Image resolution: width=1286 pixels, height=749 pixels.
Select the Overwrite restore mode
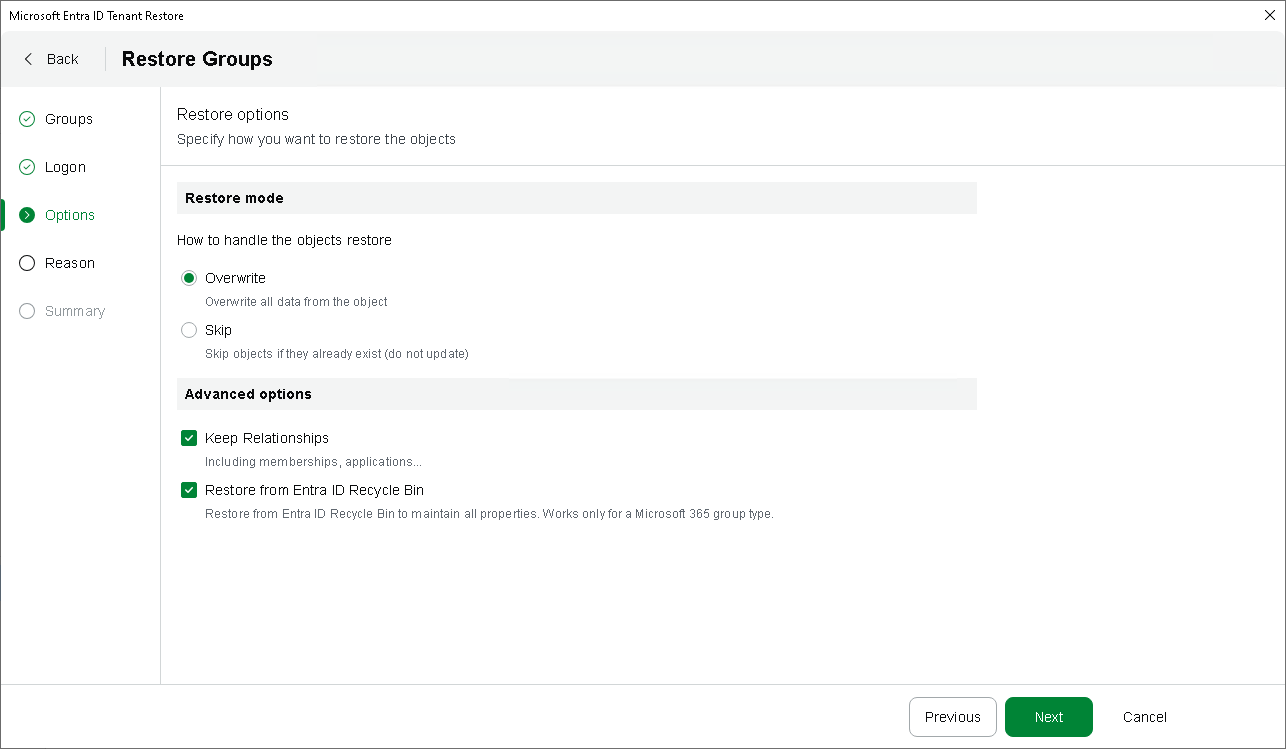coord(189,278)
